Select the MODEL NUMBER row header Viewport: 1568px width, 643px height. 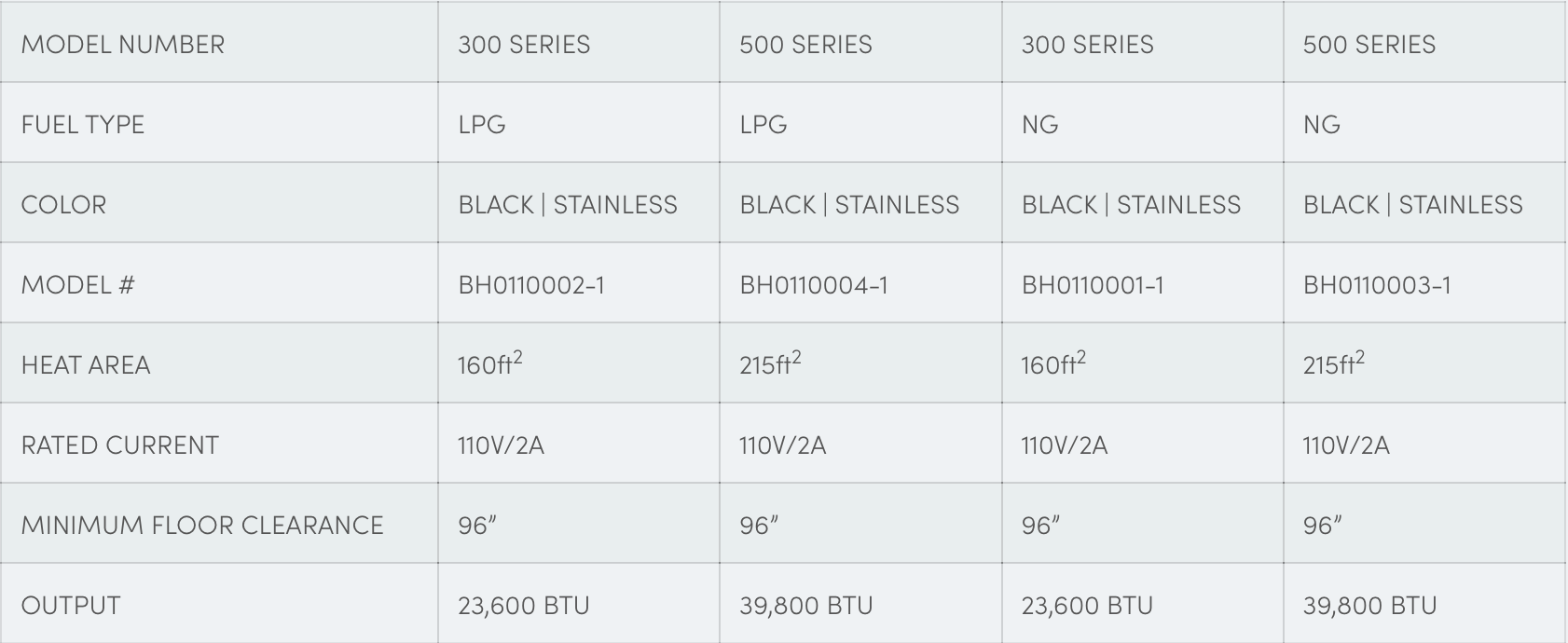123,45
